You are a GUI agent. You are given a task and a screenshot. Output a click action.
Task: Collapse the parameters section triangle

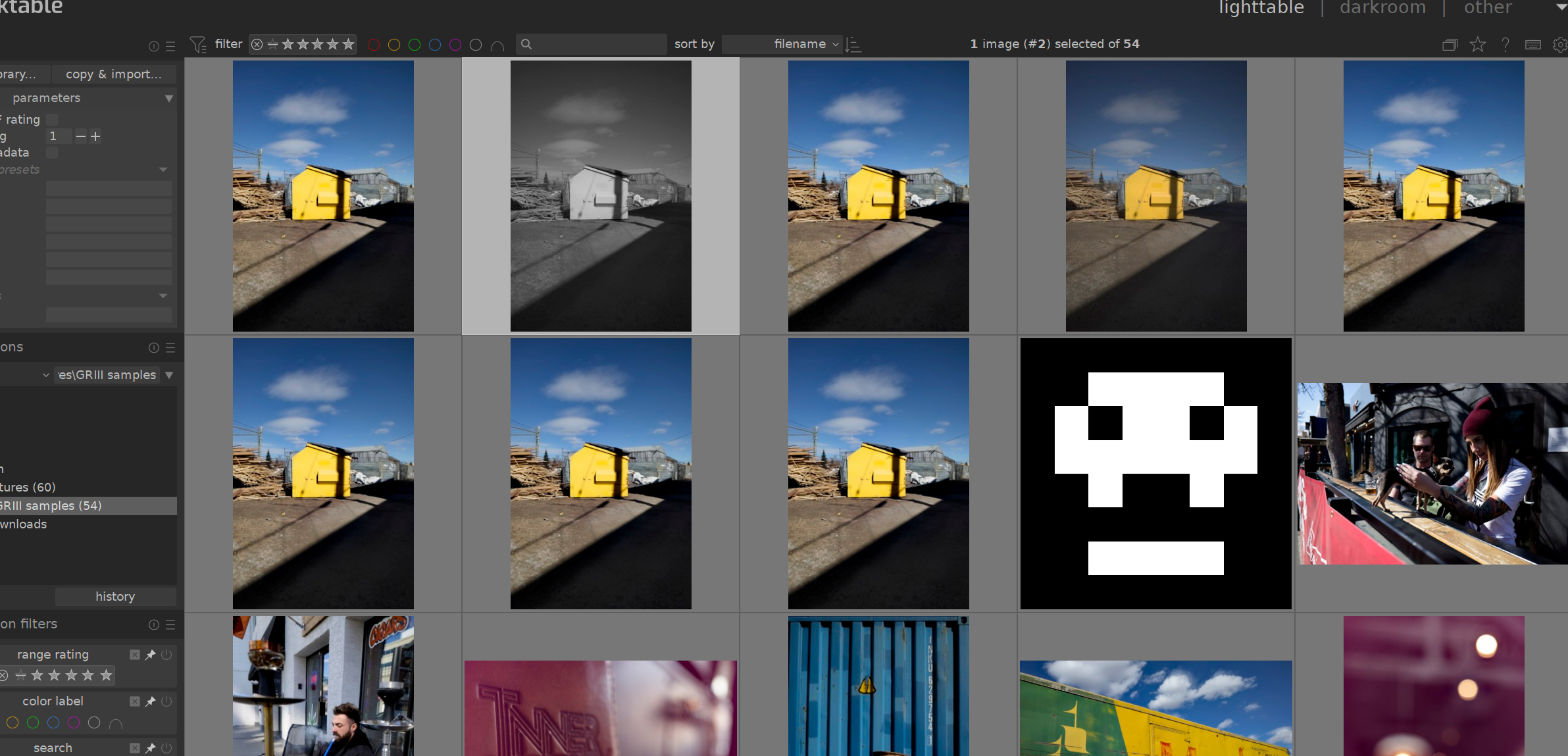coord(169,98)
